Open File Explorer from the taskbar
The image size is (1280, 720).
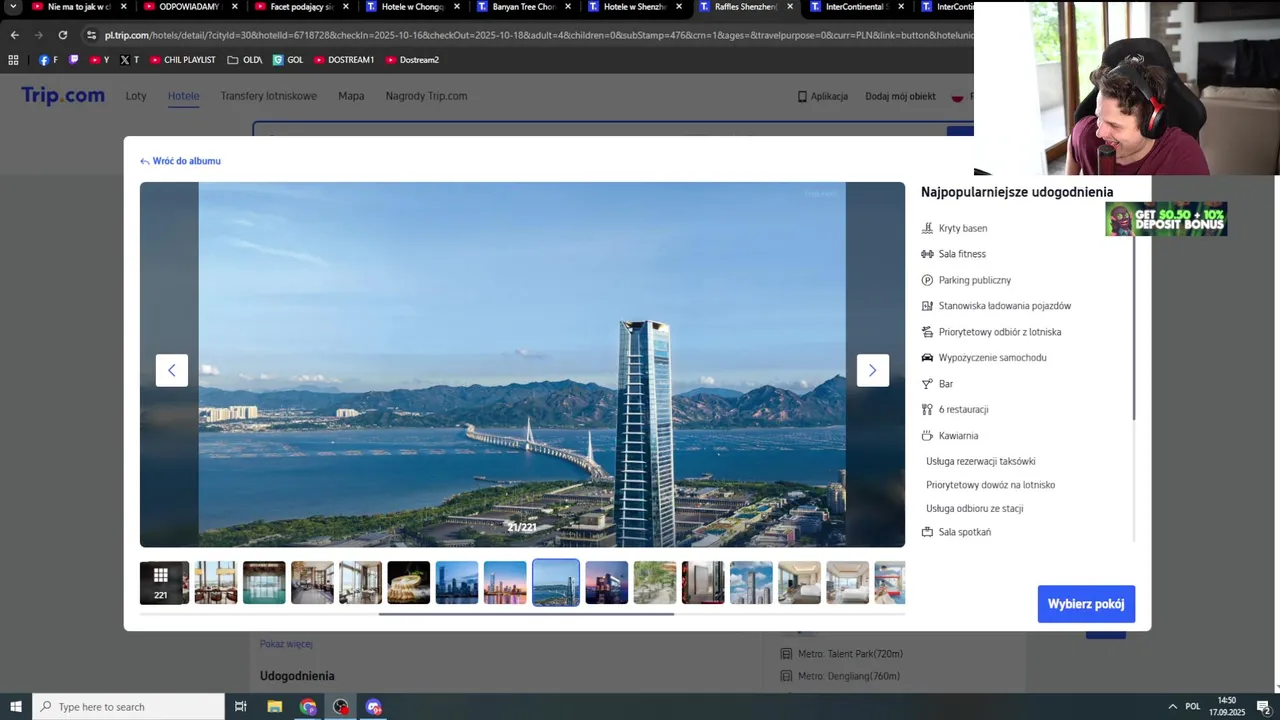[x=274, y=707]
